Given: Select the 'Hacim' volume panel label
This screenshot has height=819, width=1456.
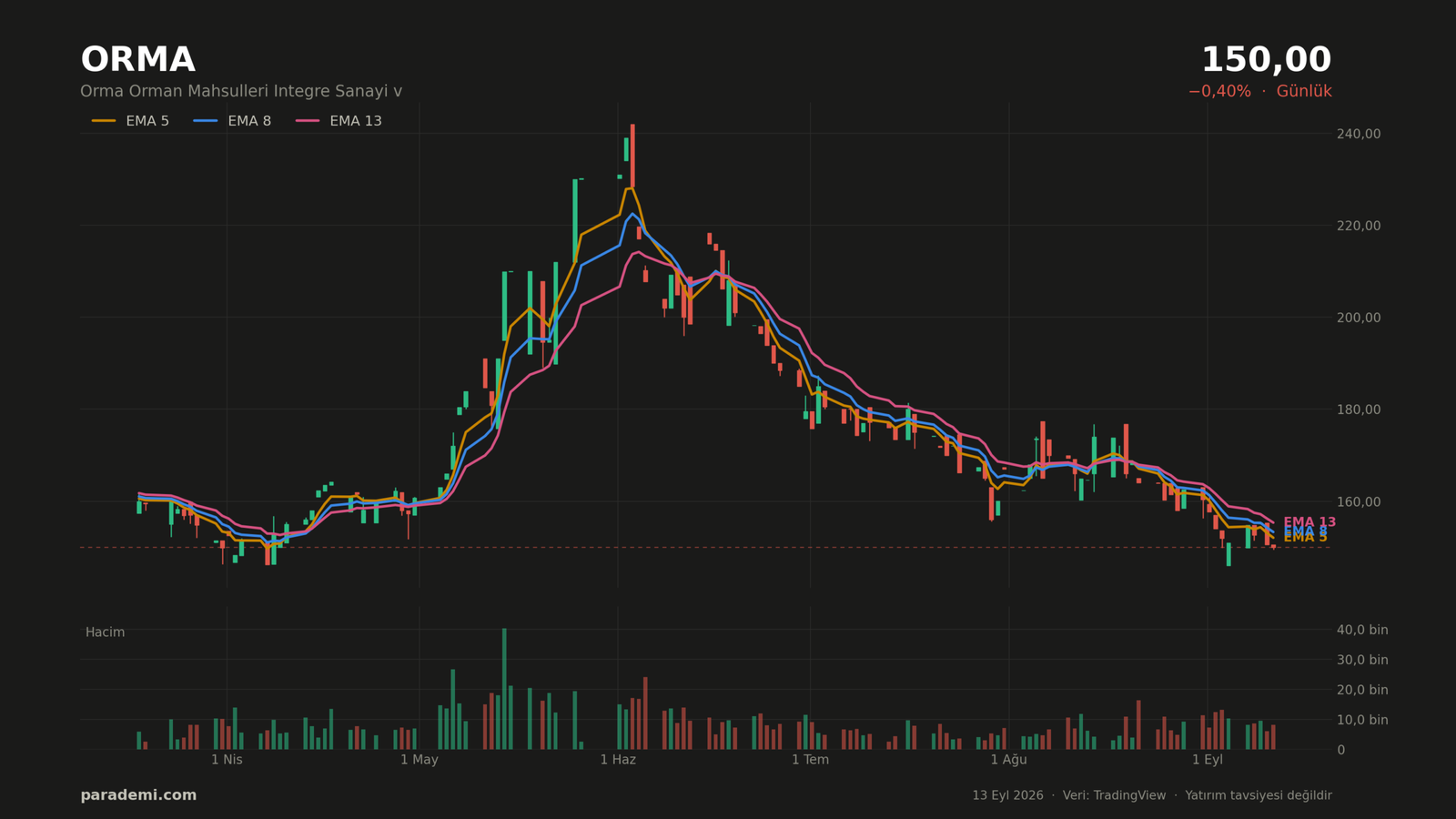Looking at the screenshot, I should [x=106, y=632].
